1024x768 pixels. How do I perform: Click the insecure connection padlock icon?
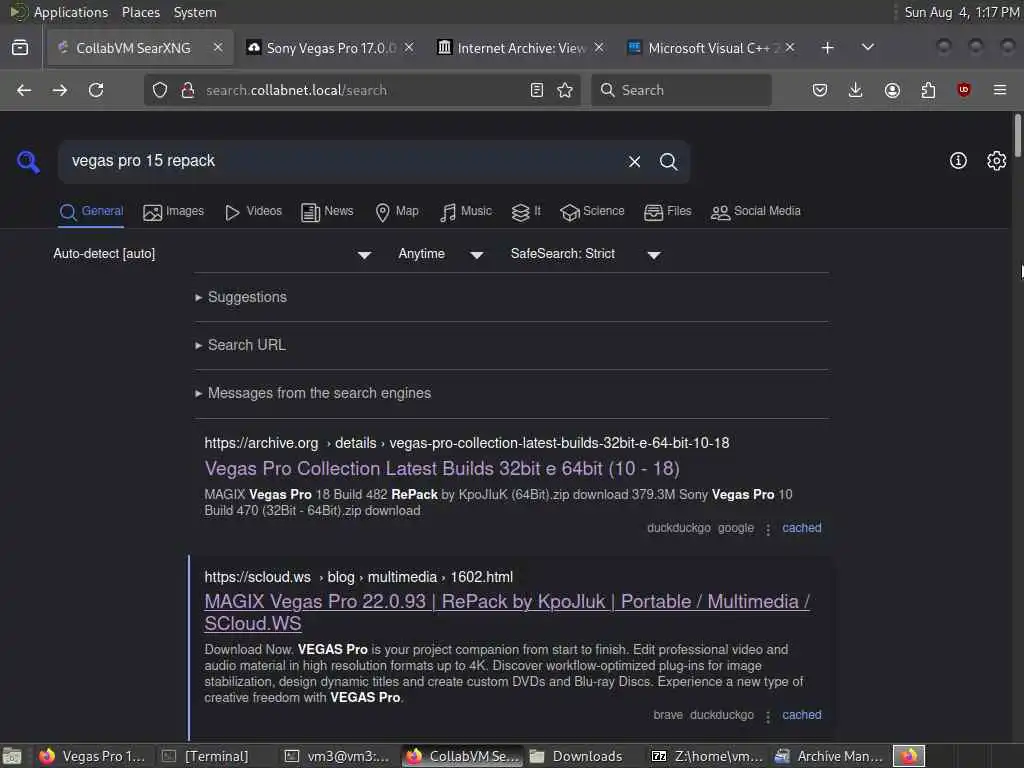pos(187,90)
